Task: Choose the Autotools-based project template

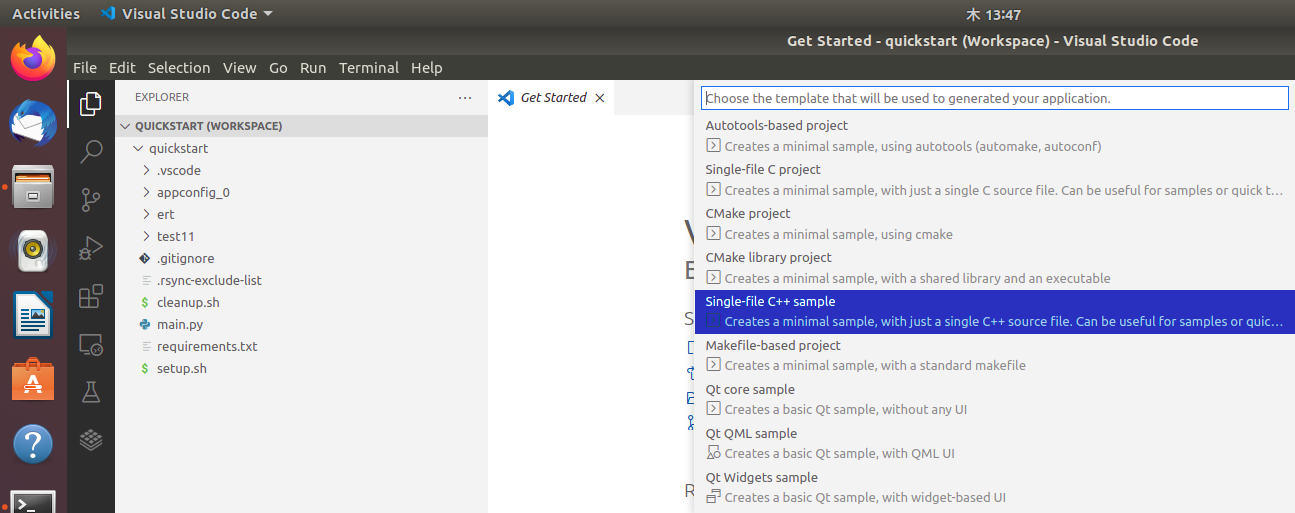Action: click(x=994, y=136)
